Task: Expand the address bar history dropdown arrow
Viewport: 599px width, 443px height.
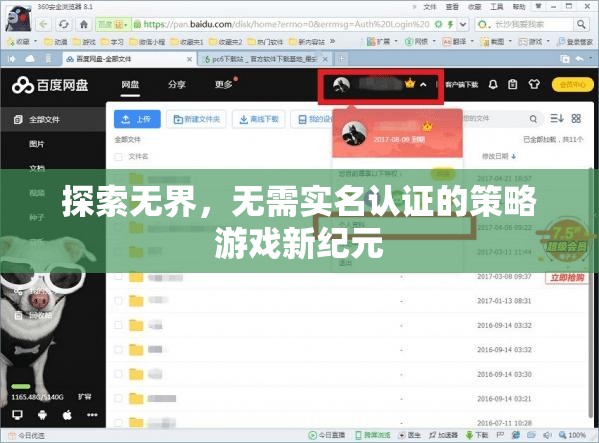Action: tap(463, 24)
